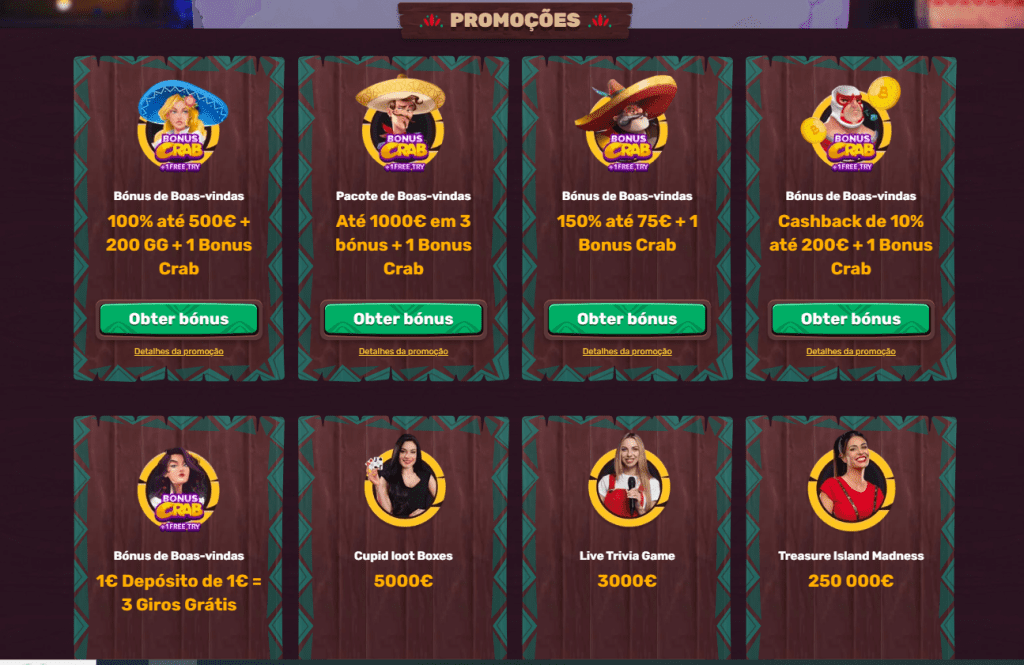Open the Treasure Island Madness host image

(x=851, y=481)
